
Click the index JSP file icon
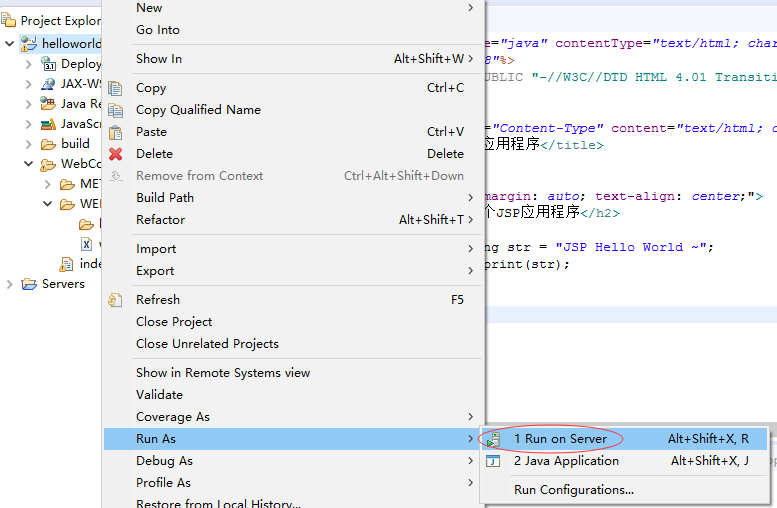coord(66,264)
